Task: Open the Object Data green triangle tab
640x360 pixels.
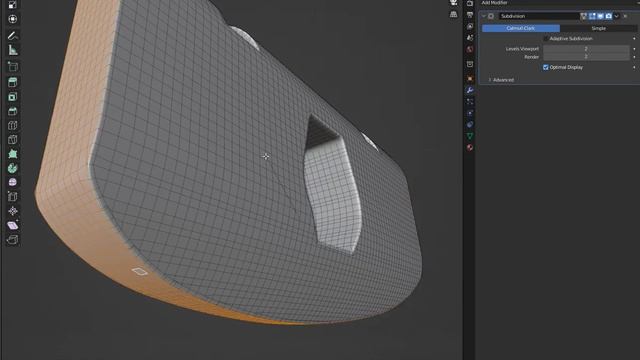Action: 470,136
